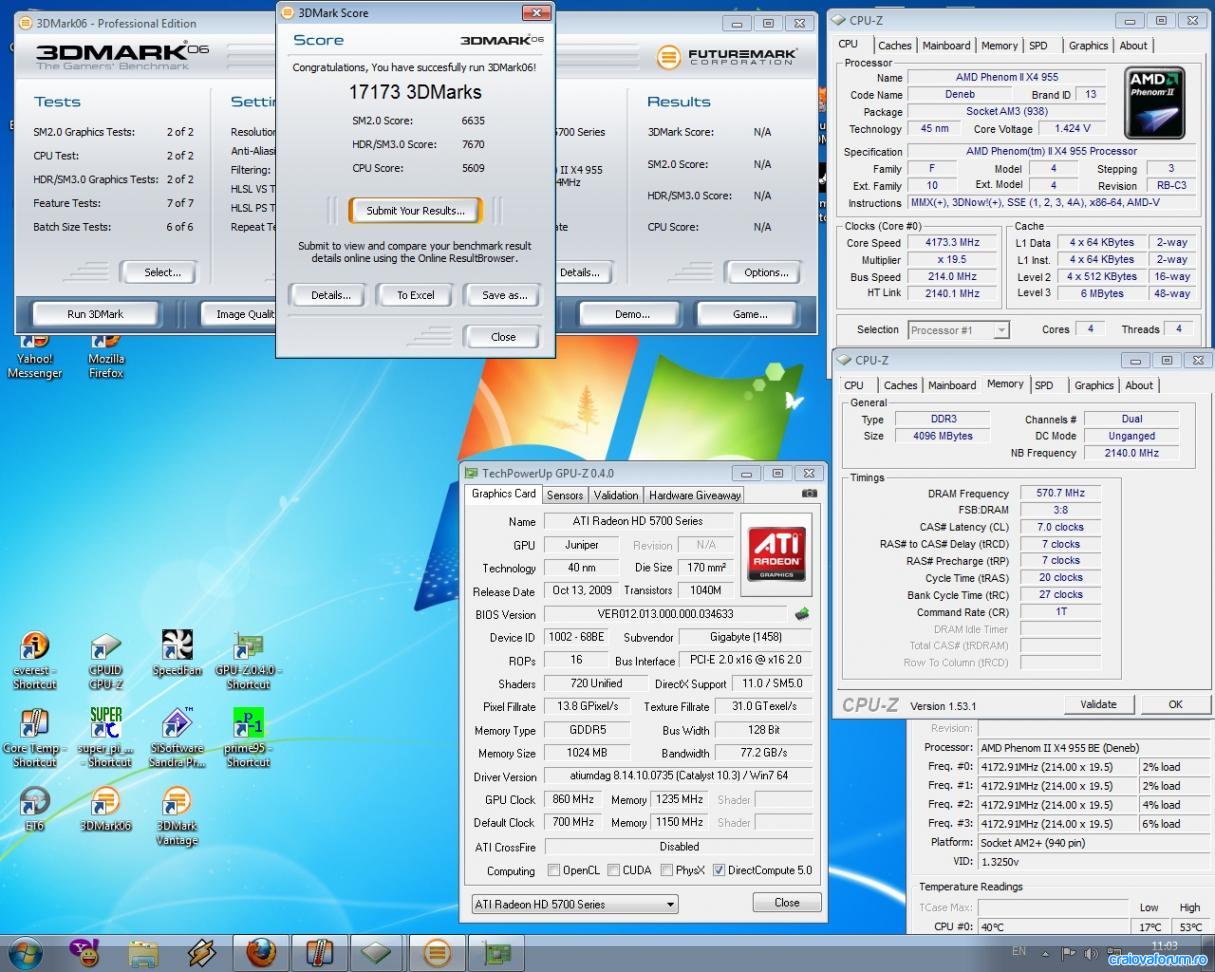Tick the PhysX checkbox
The image size is (1215, 972).
(666, 870)
